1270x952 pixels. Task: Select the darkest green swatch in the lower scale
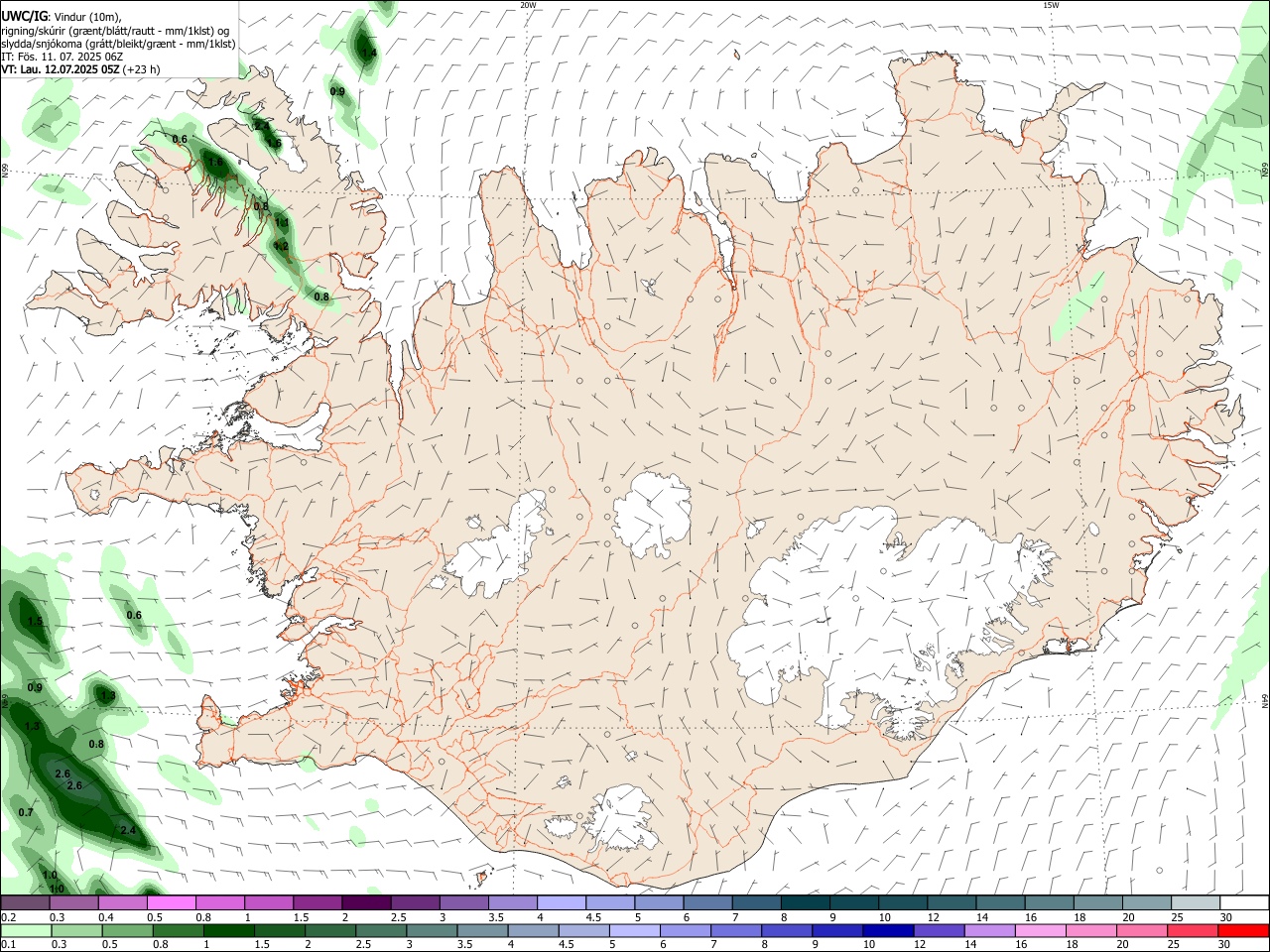229,930
